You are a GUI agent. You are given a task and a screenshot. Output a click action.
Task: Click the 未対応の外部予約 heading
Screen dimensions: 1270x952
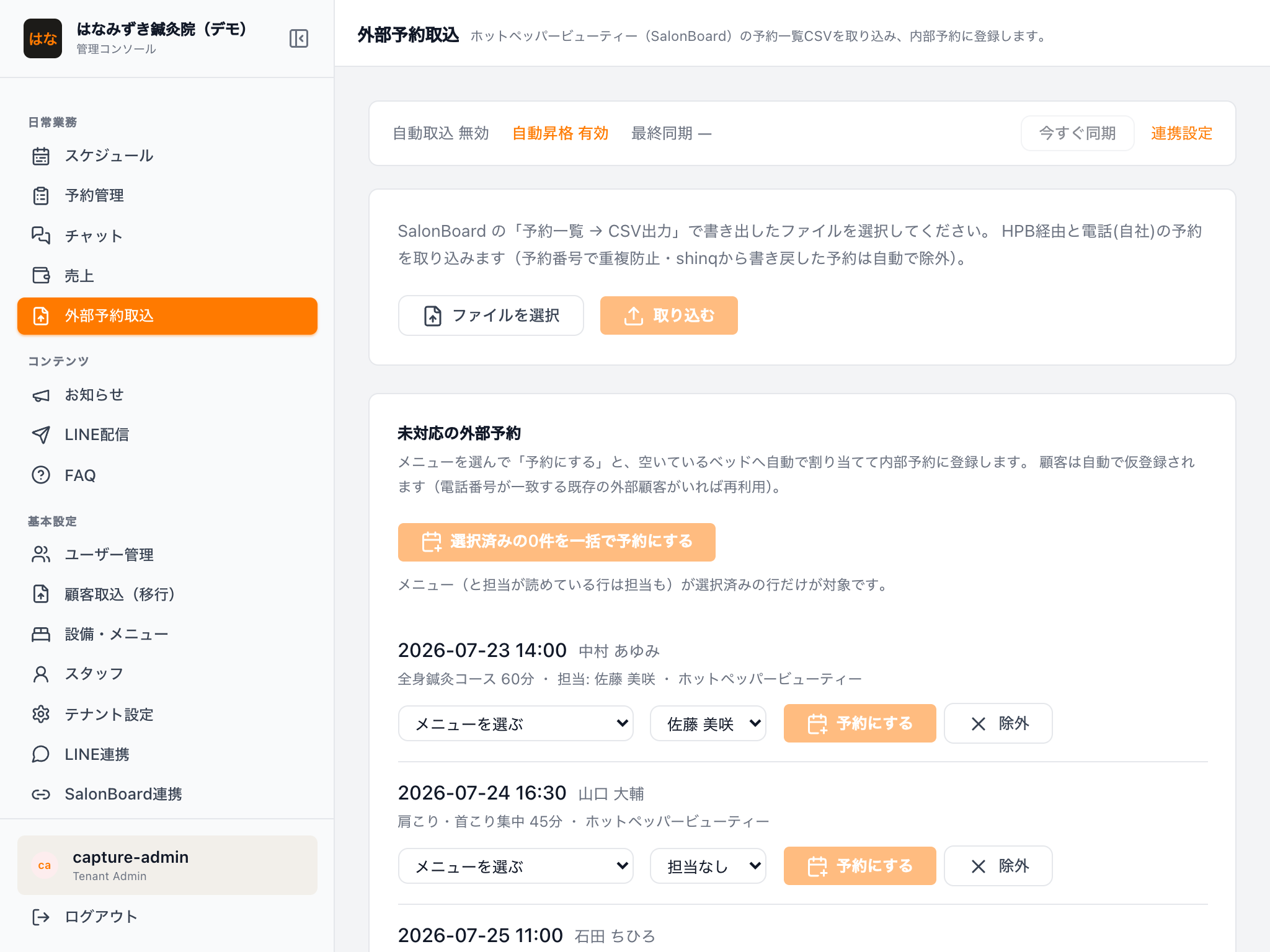tap(459, 433)
